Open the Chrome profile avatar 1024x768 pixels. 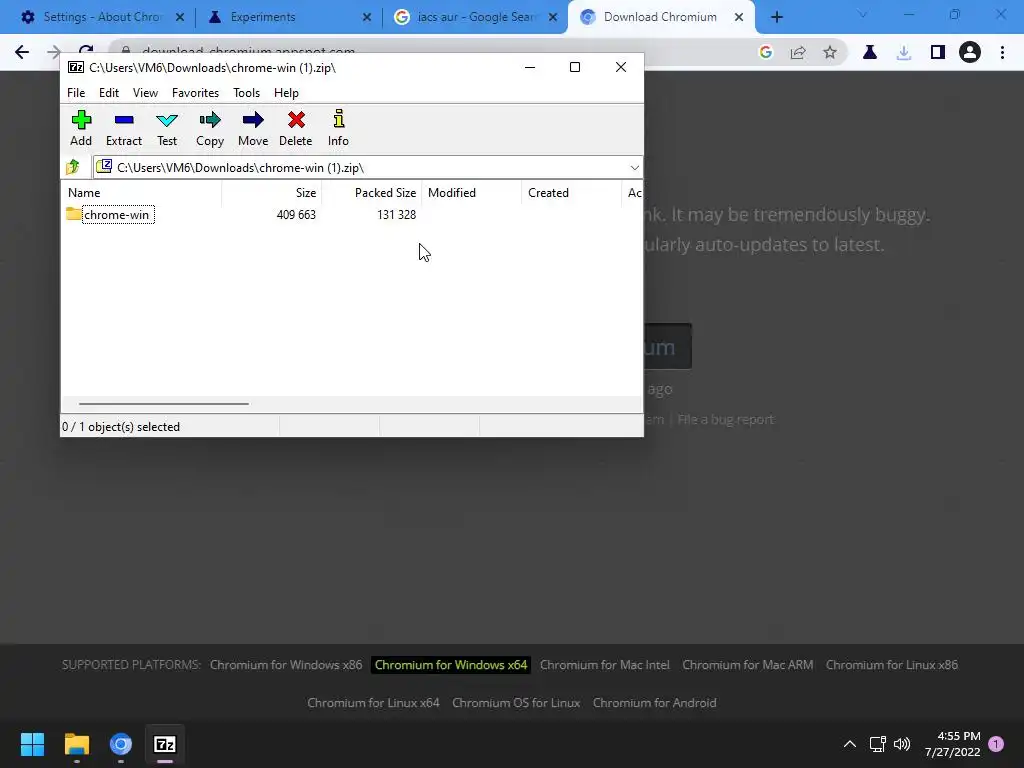click(970, 52)
